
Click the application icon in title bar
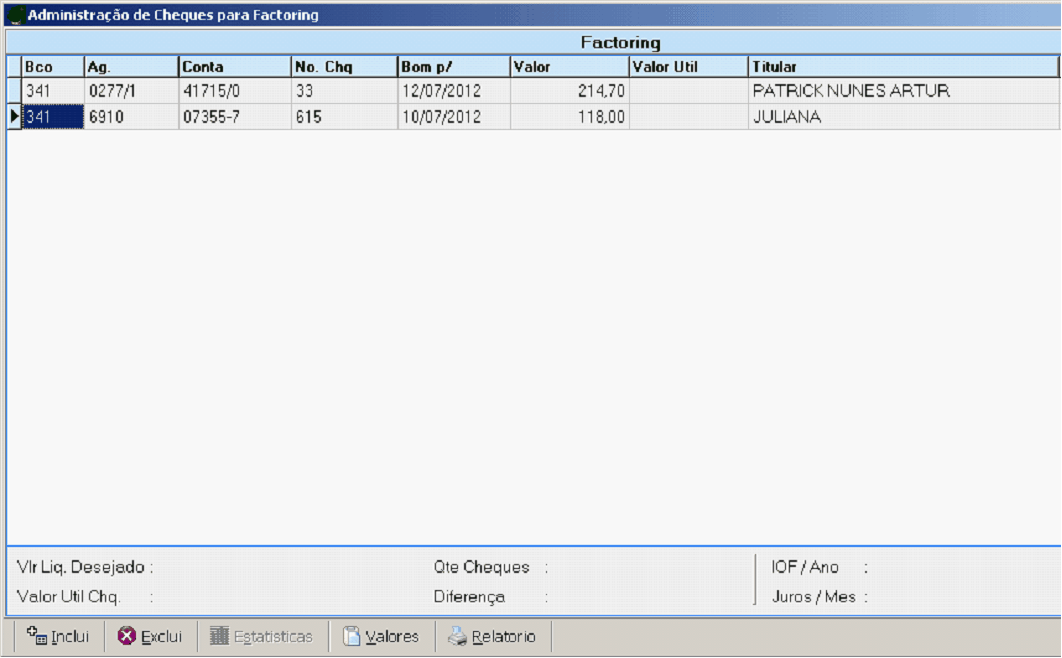point(15,15)
